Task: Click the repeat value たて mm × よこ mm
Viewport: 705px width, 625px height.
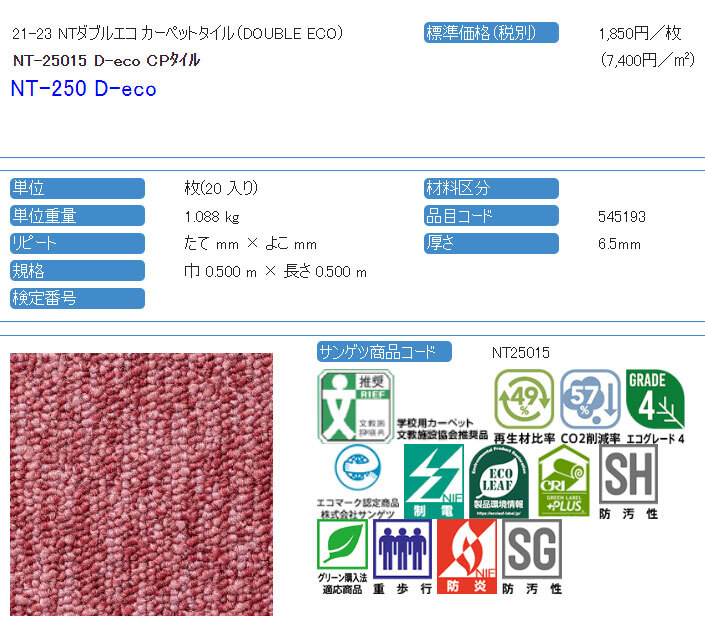Action: coord(250,244)
